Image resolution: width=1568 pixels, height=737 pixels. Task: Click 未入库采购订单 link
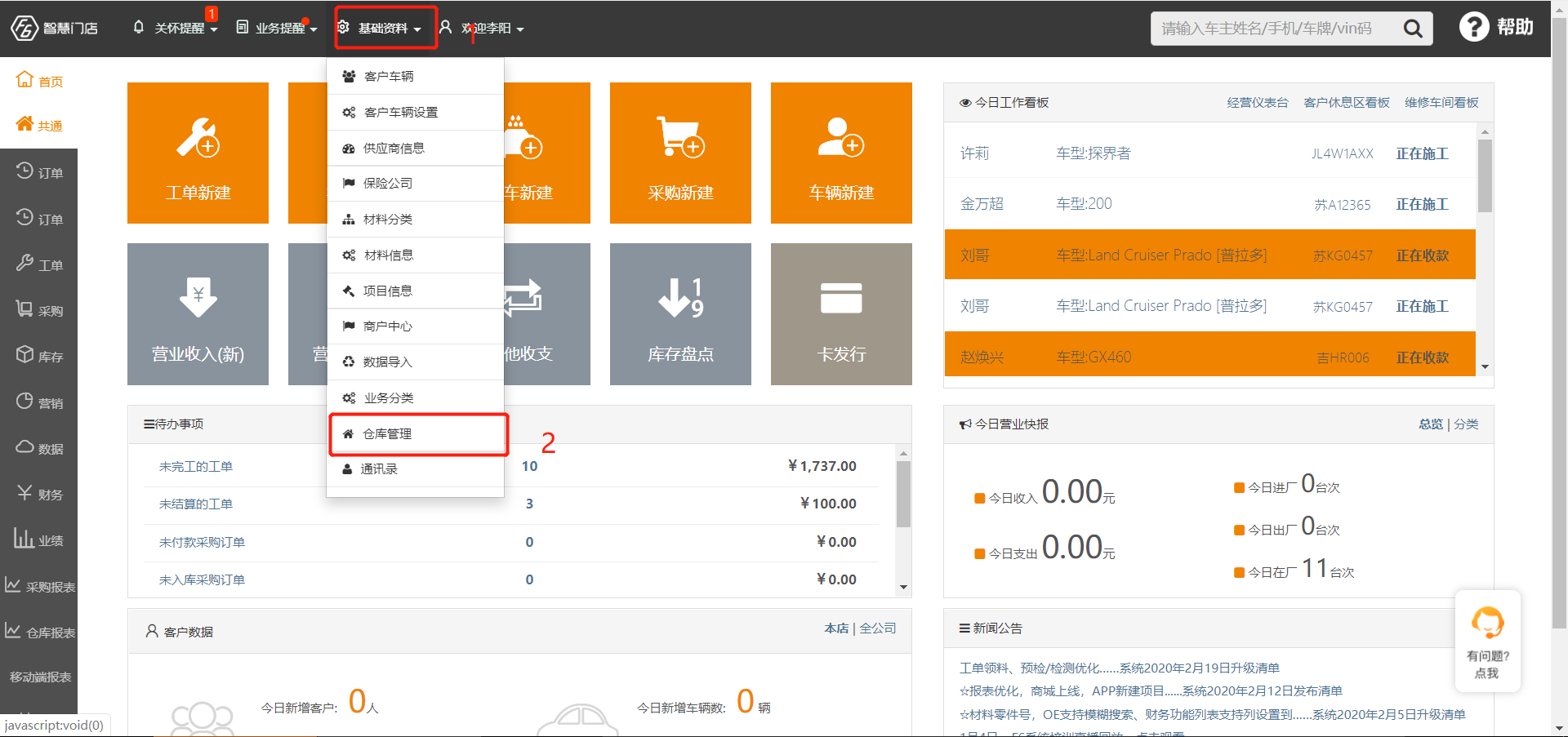pos(202,579)
